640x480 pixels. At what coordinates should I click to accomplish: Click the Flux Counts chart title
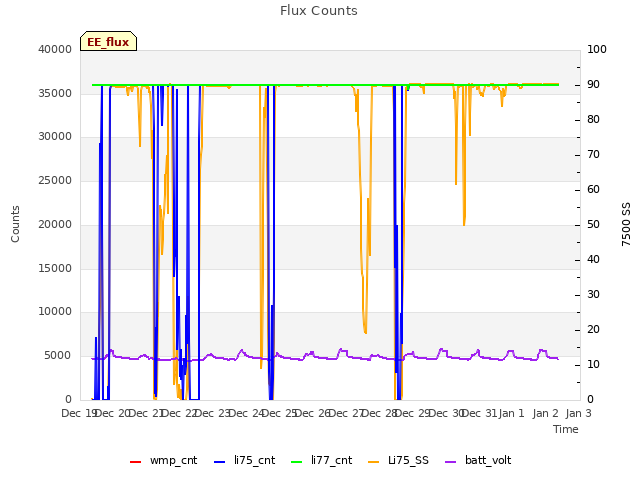pyautogui.click(x=319, y=11)
